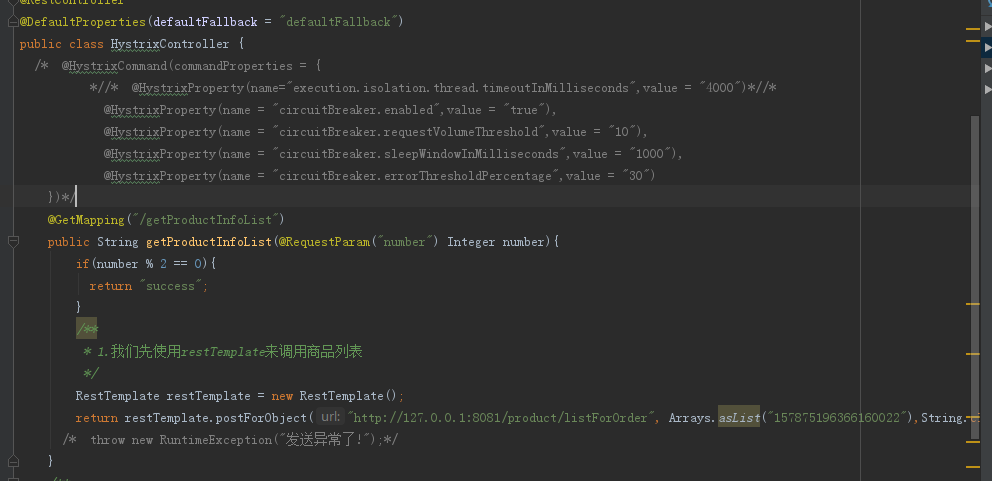Click the @GetMapping annotation

[x=86, y=220]
